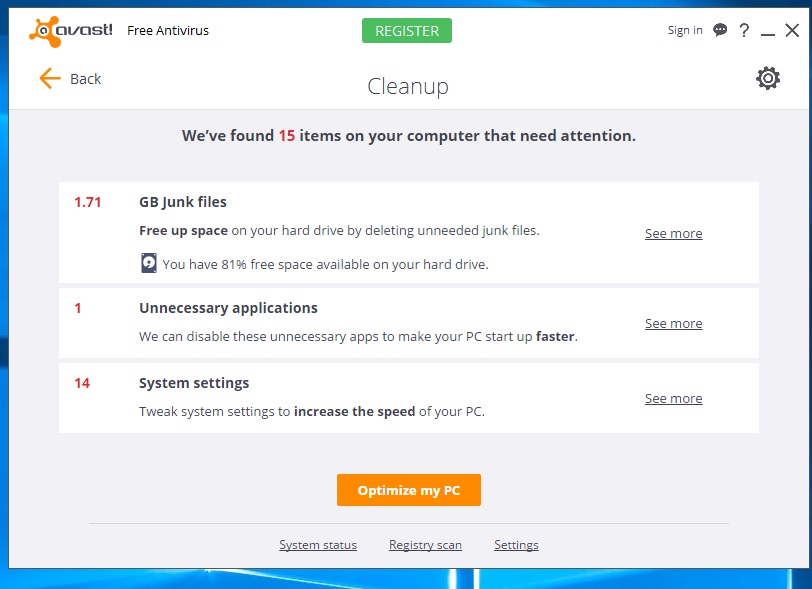Click the green REGISTER button
812x589 pixels.
click(x=407, y=31)
